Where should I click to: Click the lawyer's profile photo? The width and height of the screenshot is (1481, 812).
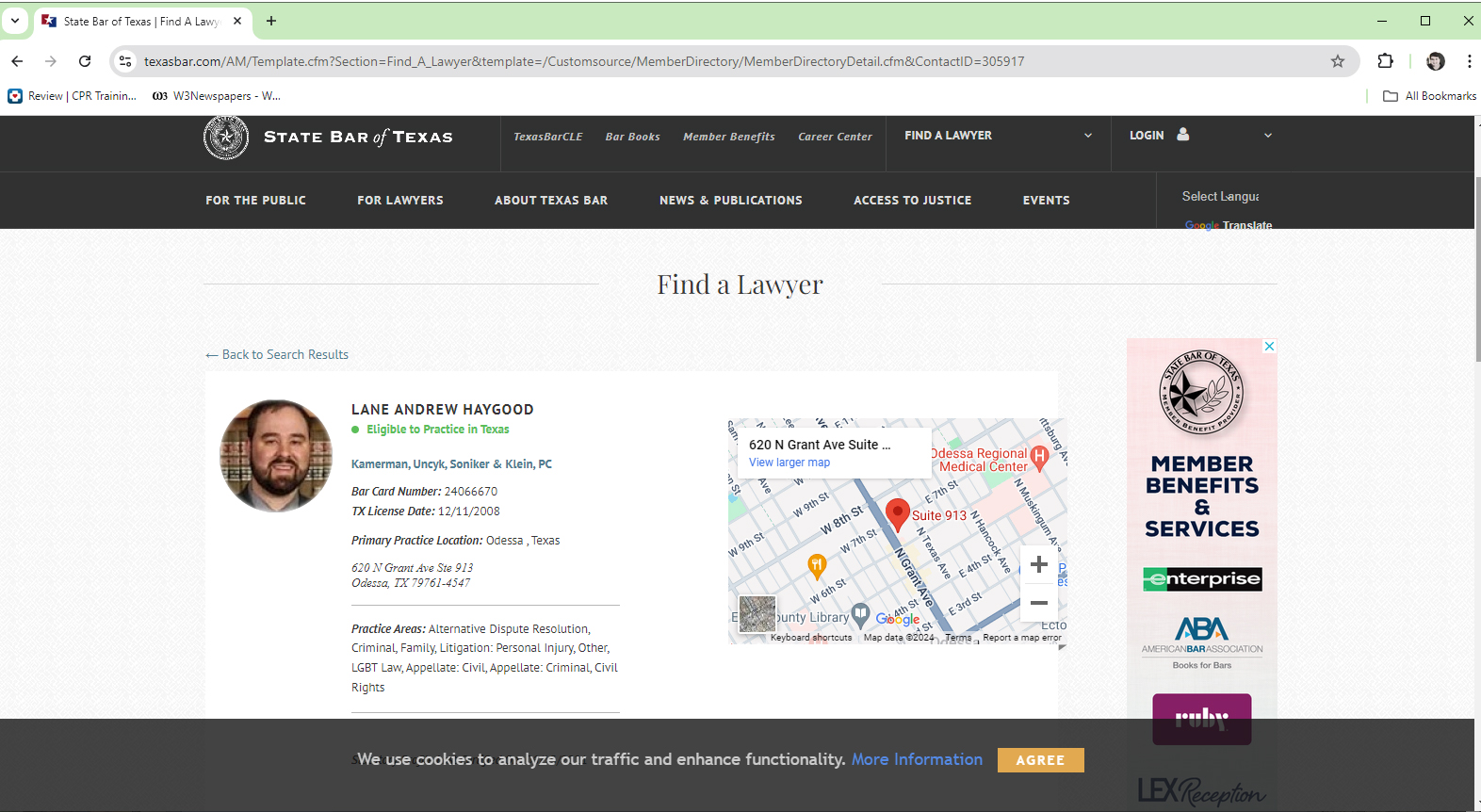point(276,456)
